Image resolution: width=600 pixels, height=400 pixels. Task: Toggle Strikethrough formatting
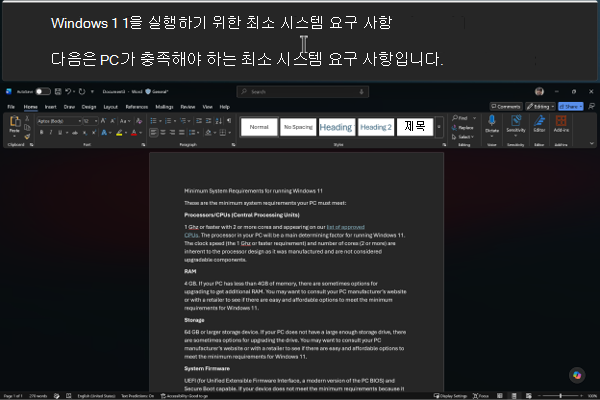coord(75,133)
